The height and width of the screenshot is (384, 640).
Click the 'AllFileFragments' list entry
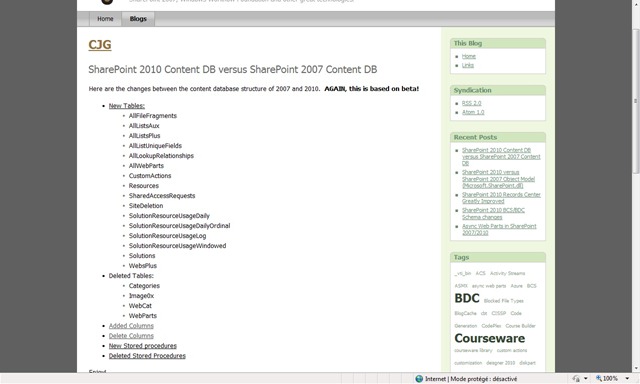[x=153, y=116]
